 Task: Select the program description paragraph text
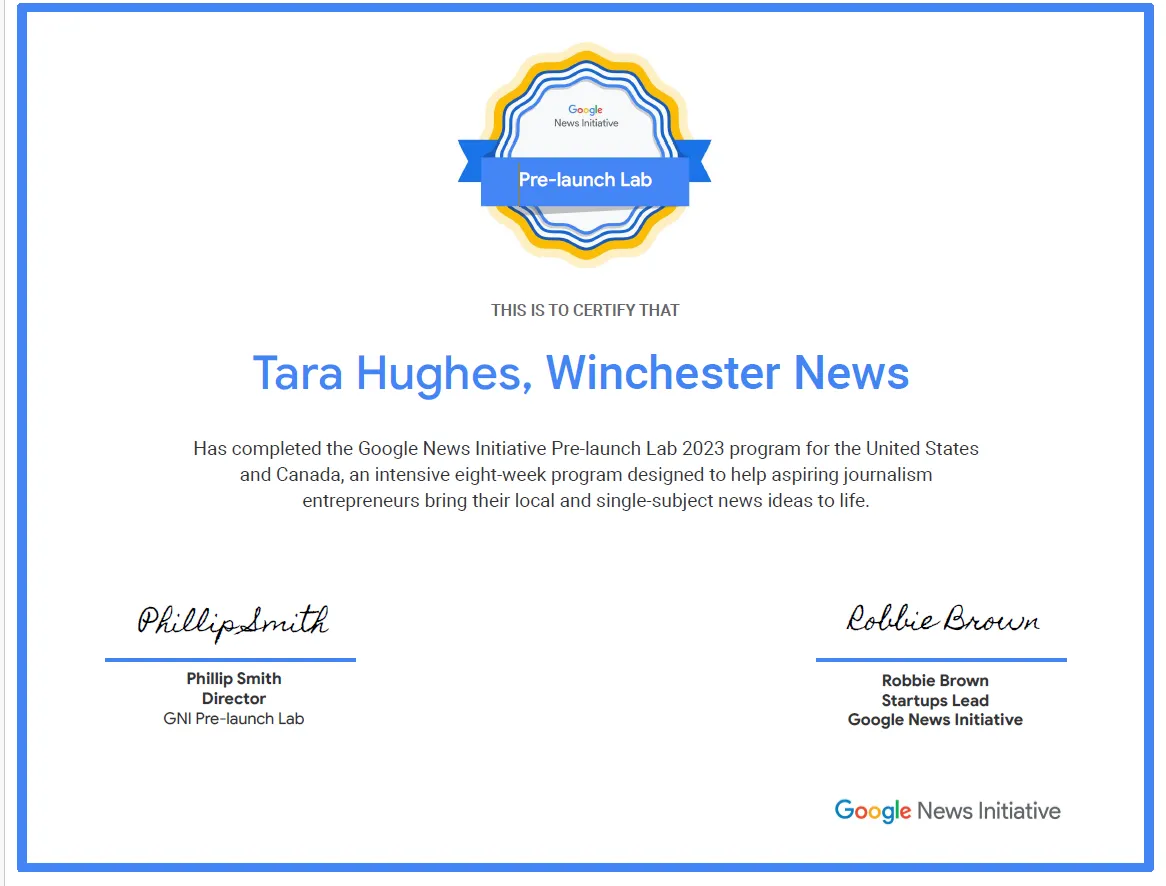click(583, 474)
